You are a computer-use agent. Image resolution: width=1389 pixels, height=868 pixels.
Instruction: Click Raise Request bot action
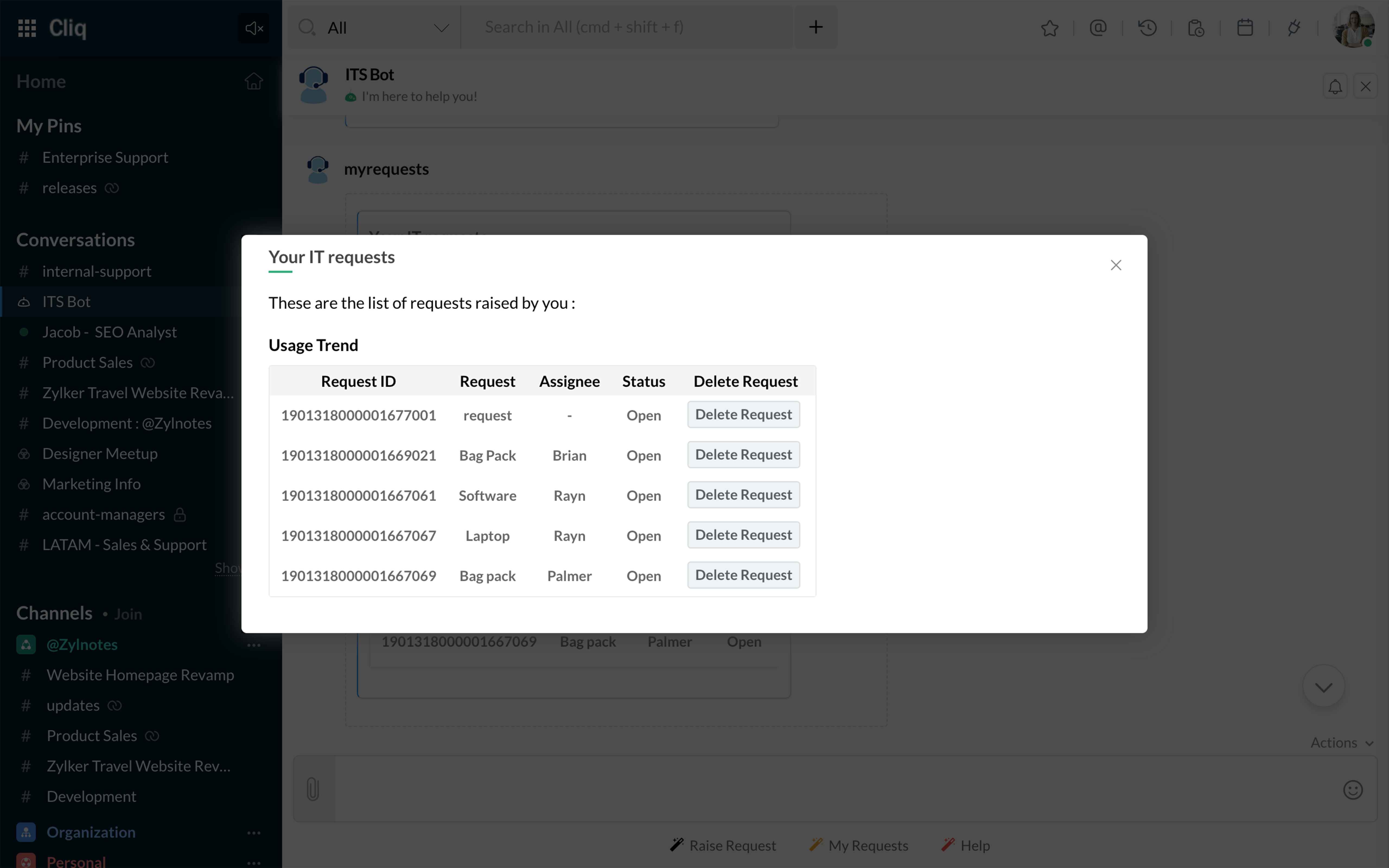[x=723, y=845]
